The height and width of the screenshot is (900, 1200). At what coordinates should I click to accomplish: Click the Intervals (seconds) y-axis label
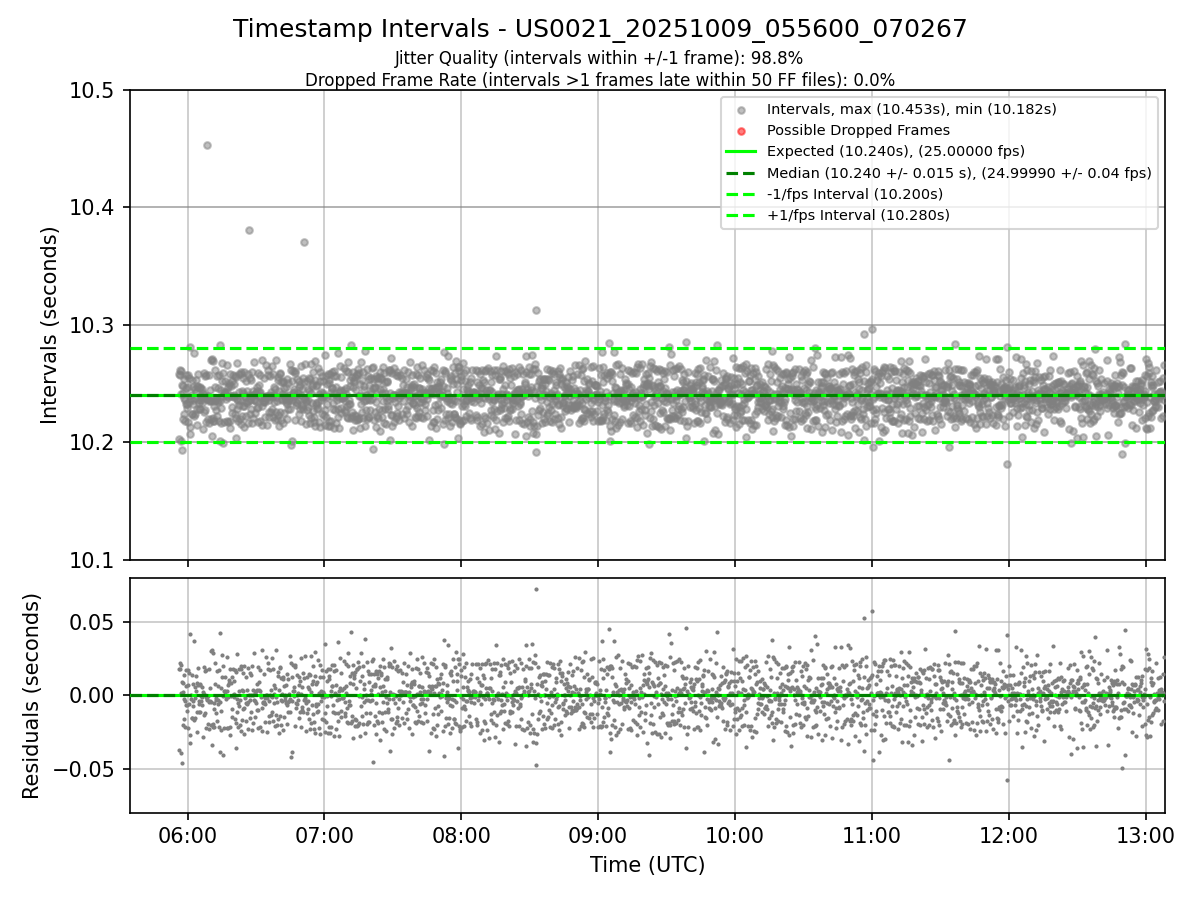pyautogui.click(x=50, y=325)
